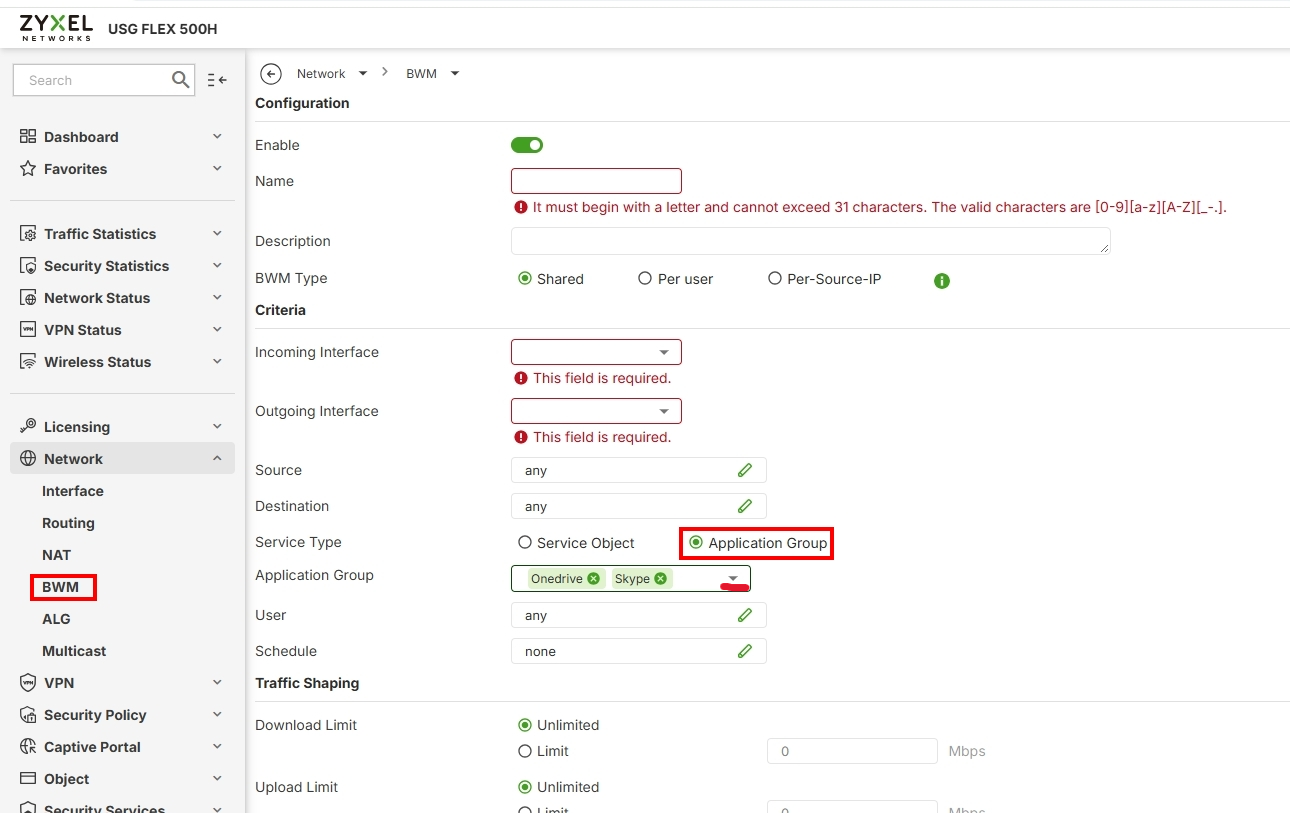Collapse the sidebar menu icon
1290x813 pixels.
(x=217, y=80)
